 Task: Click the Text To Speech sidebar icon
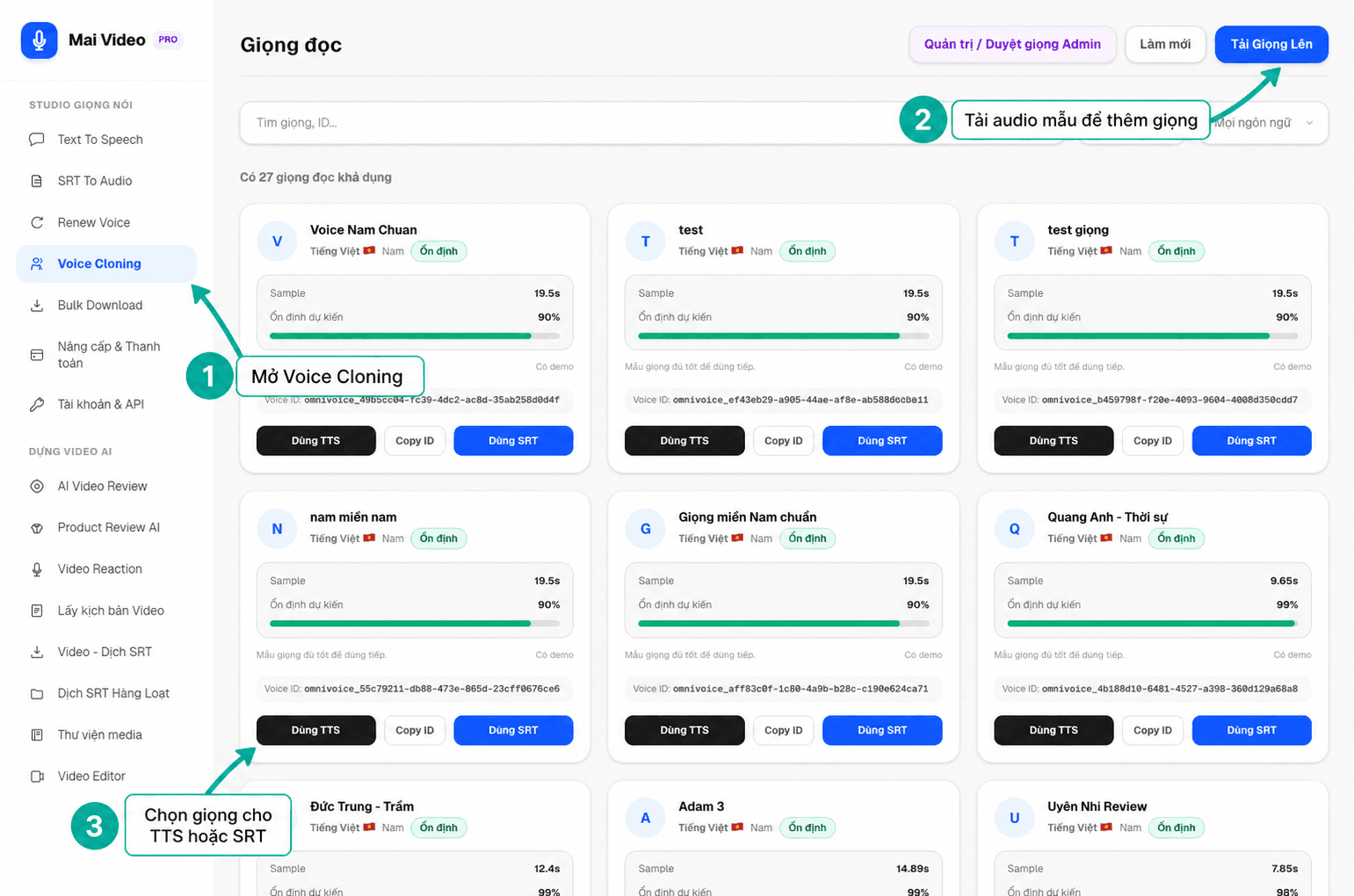coord(37,140)
